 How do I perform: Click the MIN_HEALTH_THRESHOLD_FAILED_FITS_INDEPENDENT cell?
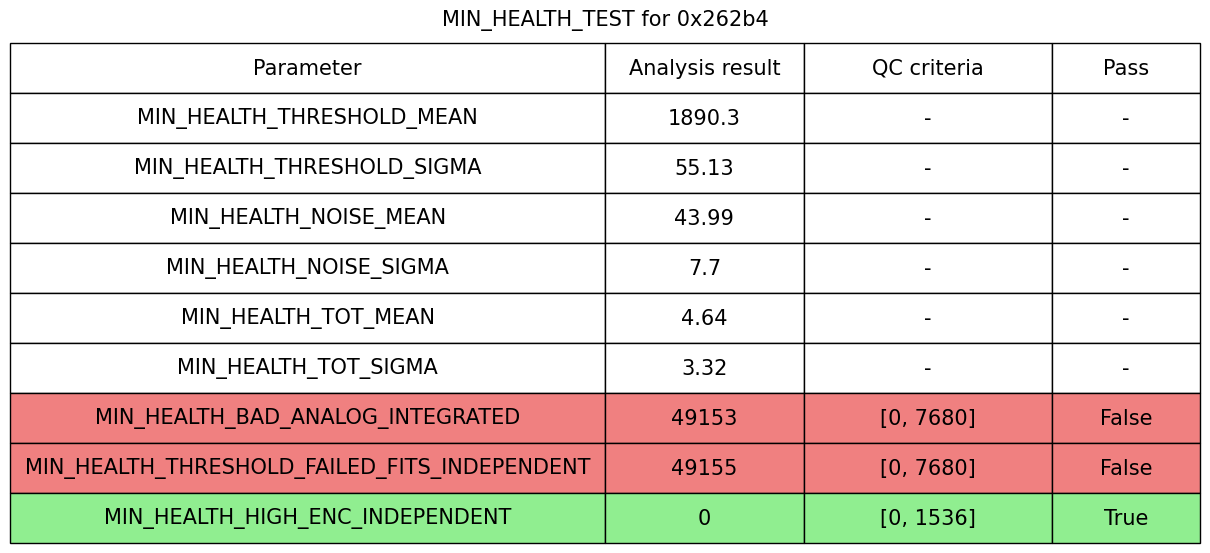[307, 468]
